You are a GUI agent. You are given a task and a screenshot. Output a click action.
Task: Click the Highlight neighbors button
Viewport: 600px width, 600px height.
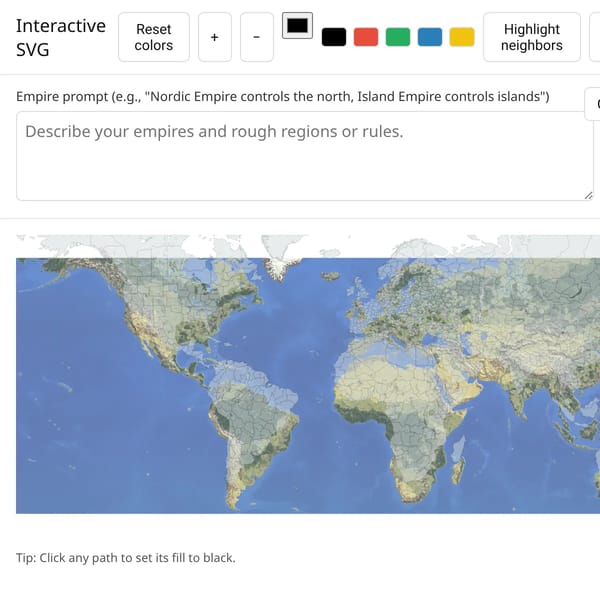(532, 37)
